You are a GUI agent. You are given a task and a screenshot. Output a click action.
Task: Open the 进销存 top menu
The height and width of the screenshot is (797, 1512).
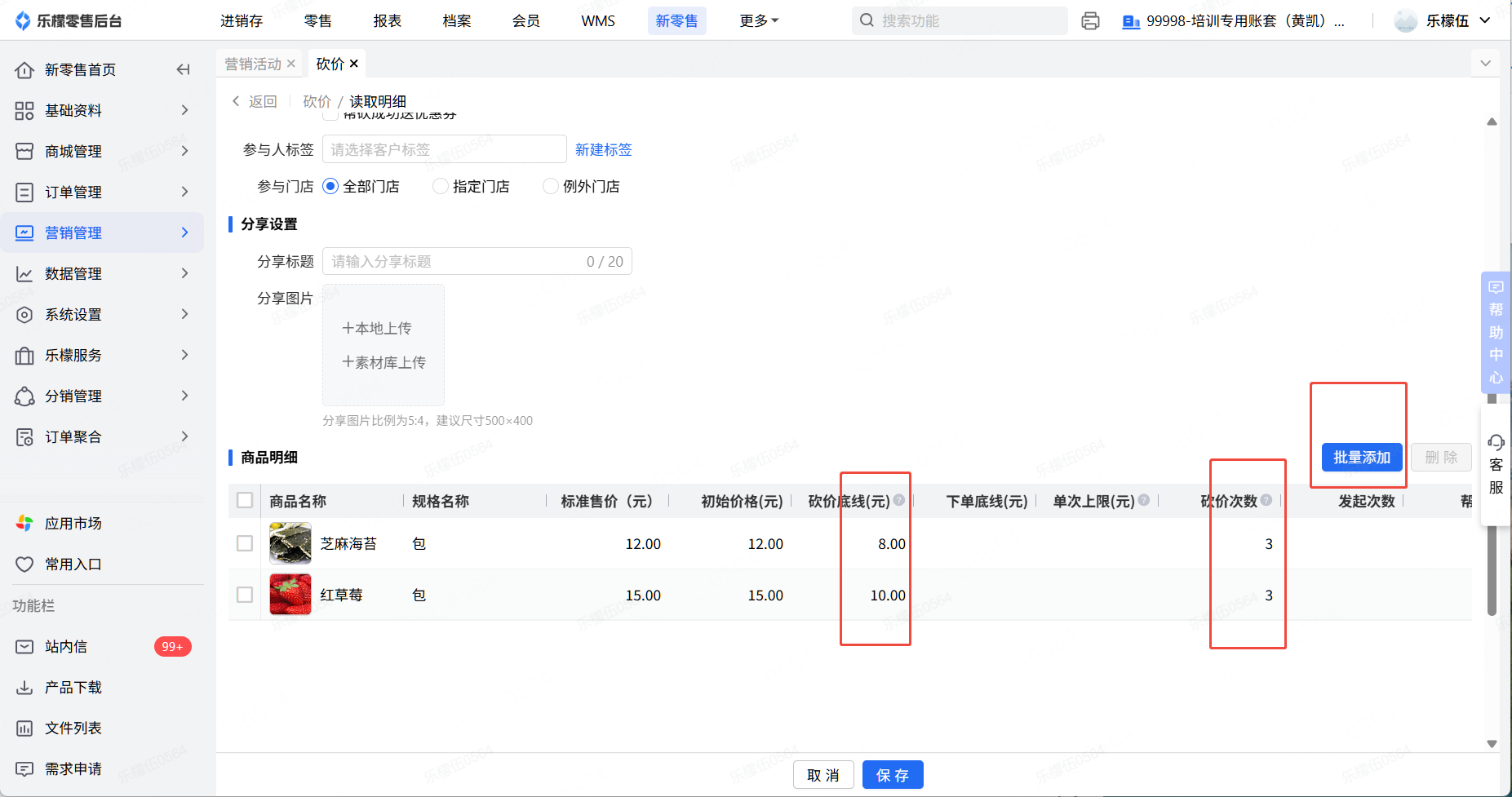coord(242,21)
